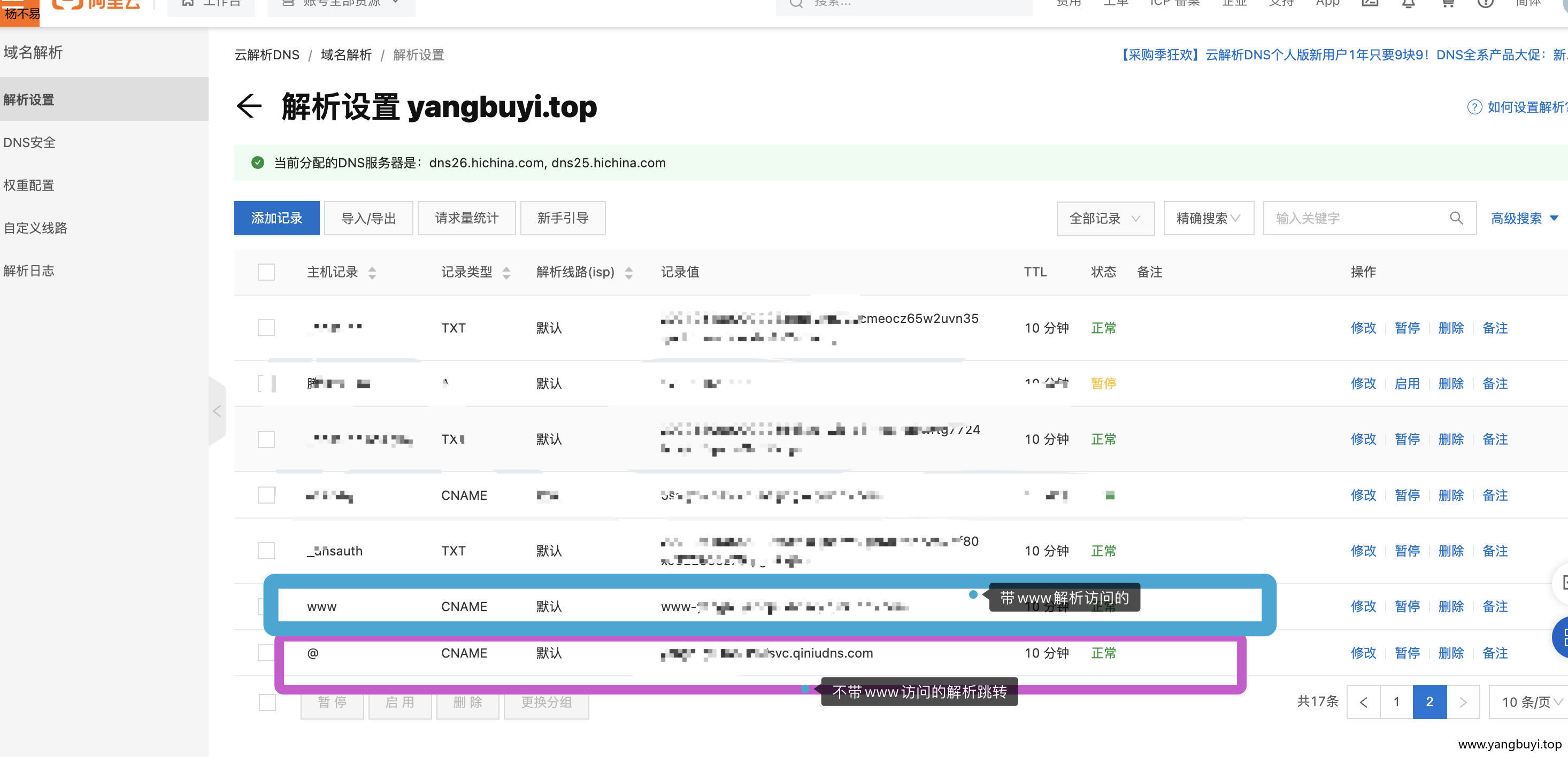This screenshot has width=1568, height=757.
Task: Open the shopping cart icon in top bar
Action: (1448, 3)
